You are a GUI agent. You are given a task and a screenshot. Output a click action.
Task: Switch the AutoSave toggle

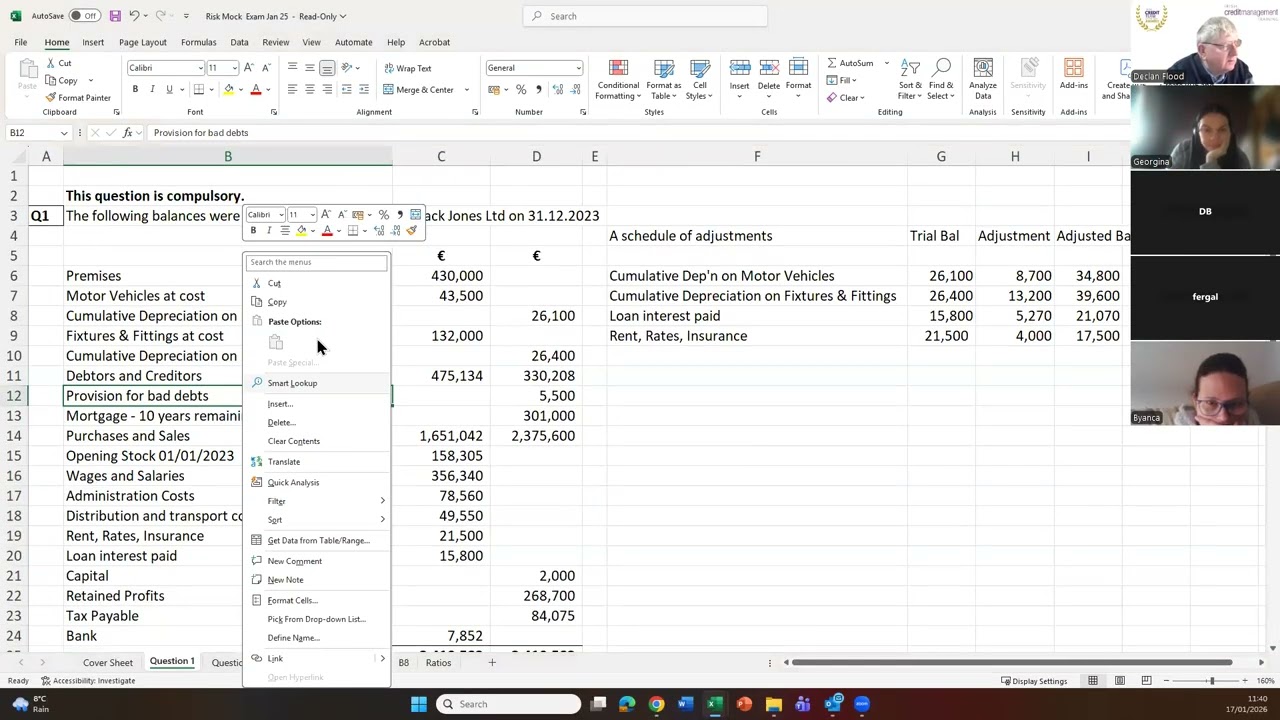tap(83, 16)
